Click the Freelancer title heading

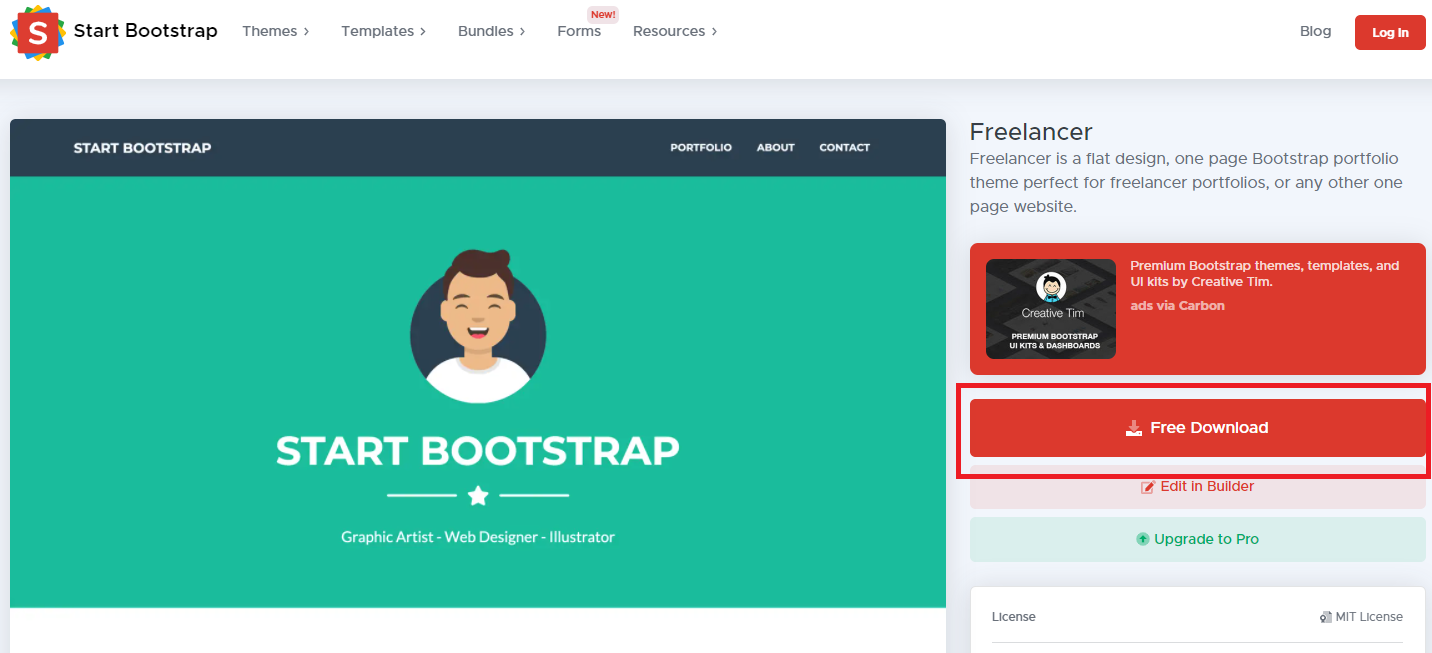tap(1031, 132)
